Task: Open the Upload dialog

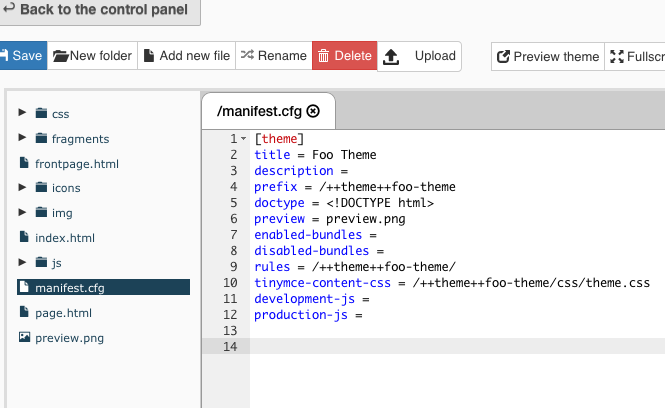Action: pos(419,56)
